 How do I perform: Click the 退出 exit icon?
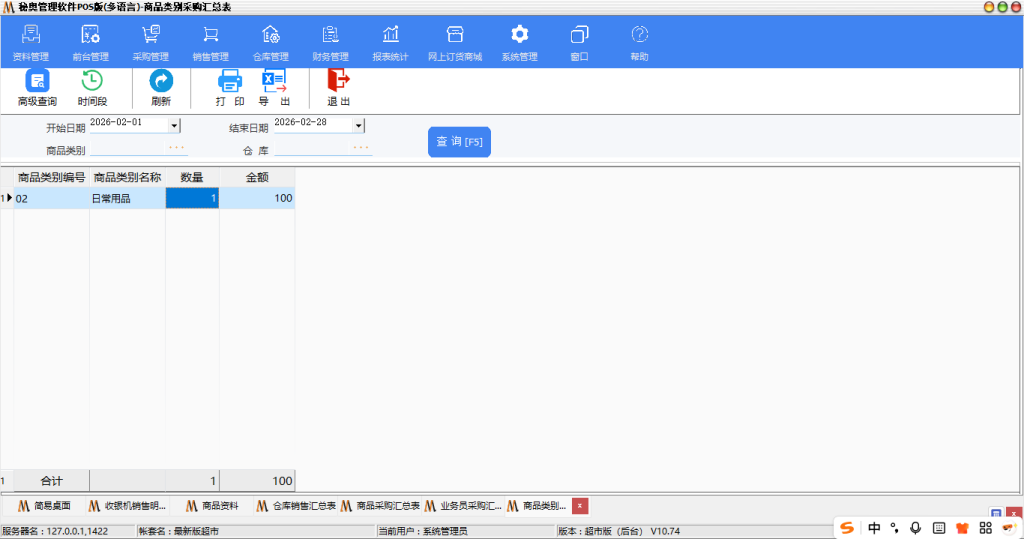[x=339, y=88]
